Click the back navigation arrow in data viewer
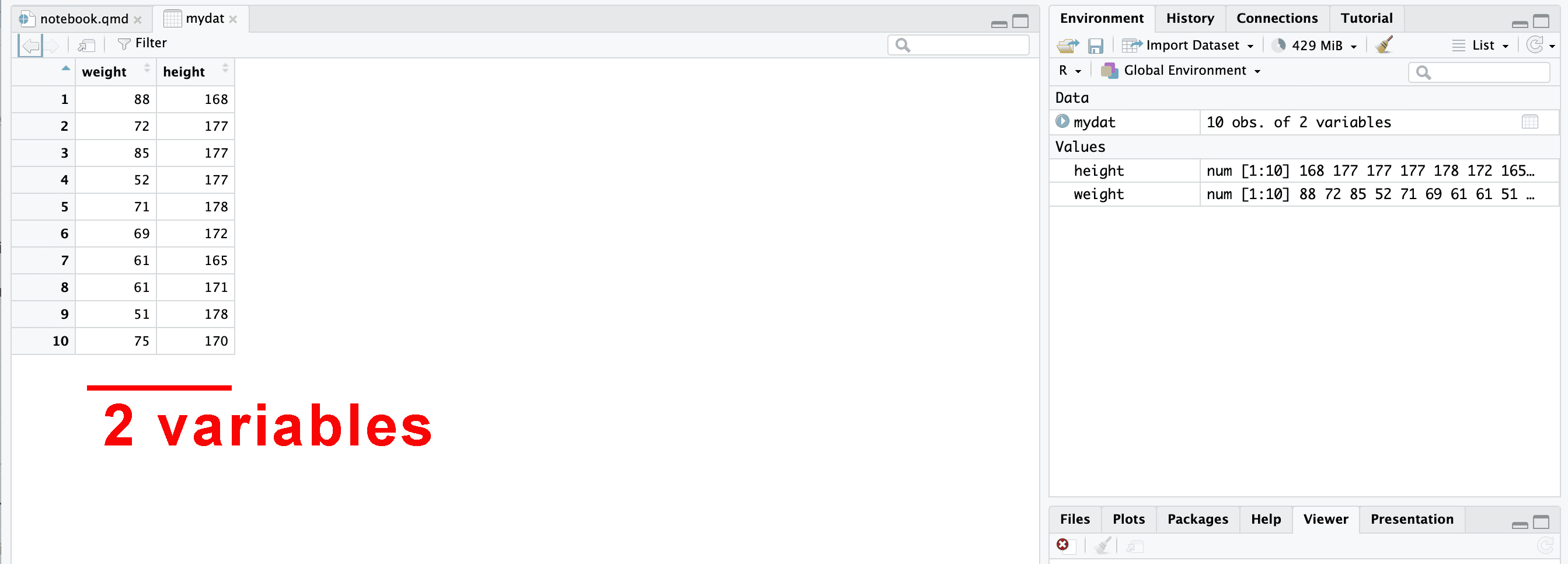The height and width of the screenshot is (564, 1568). pos(30,45)
